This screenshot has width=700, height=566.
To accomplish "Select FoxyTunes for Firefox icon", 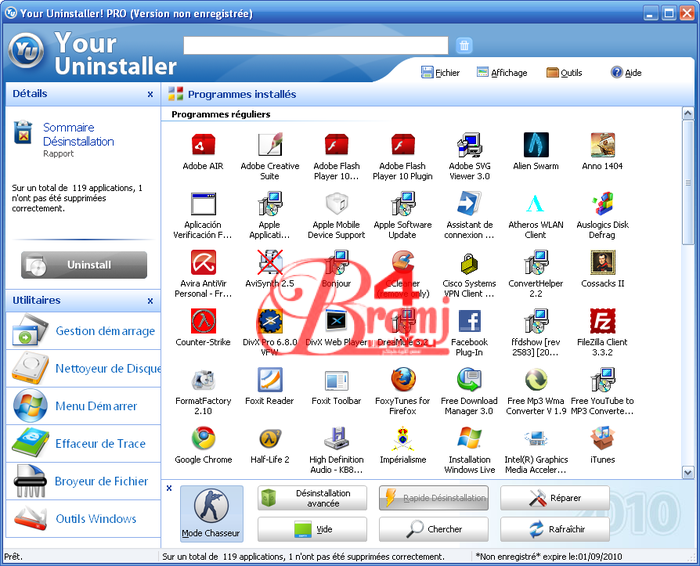I will (x=403, y=380).
